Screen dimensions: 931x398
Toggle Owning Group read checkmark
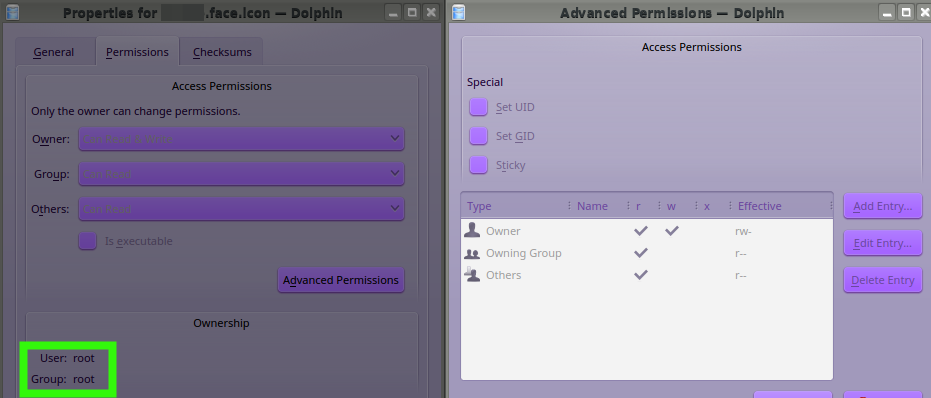click(x=640, y=253)
